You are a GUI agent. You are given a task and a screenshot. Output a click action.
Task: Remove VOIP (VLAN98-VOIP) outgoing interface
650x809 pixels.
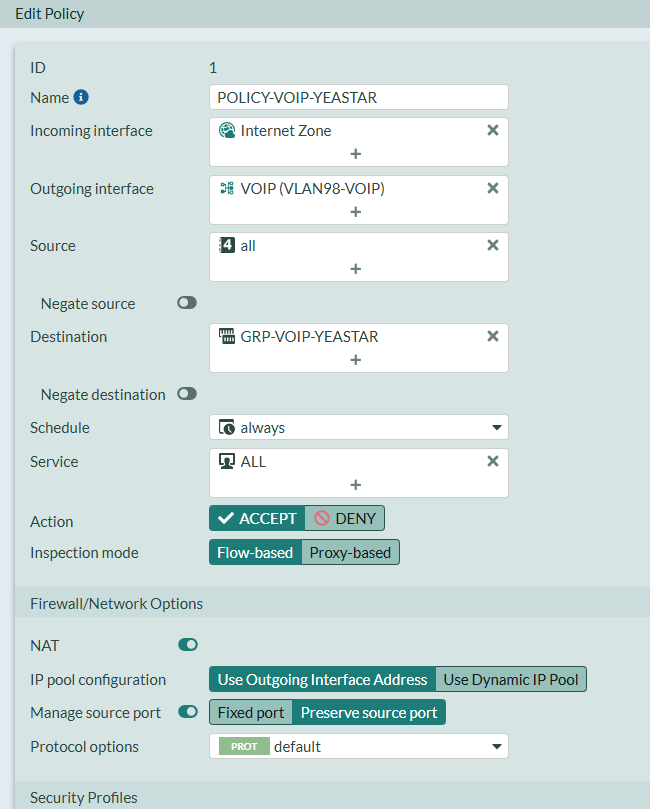pyautogui.click(x=492, y=188)
